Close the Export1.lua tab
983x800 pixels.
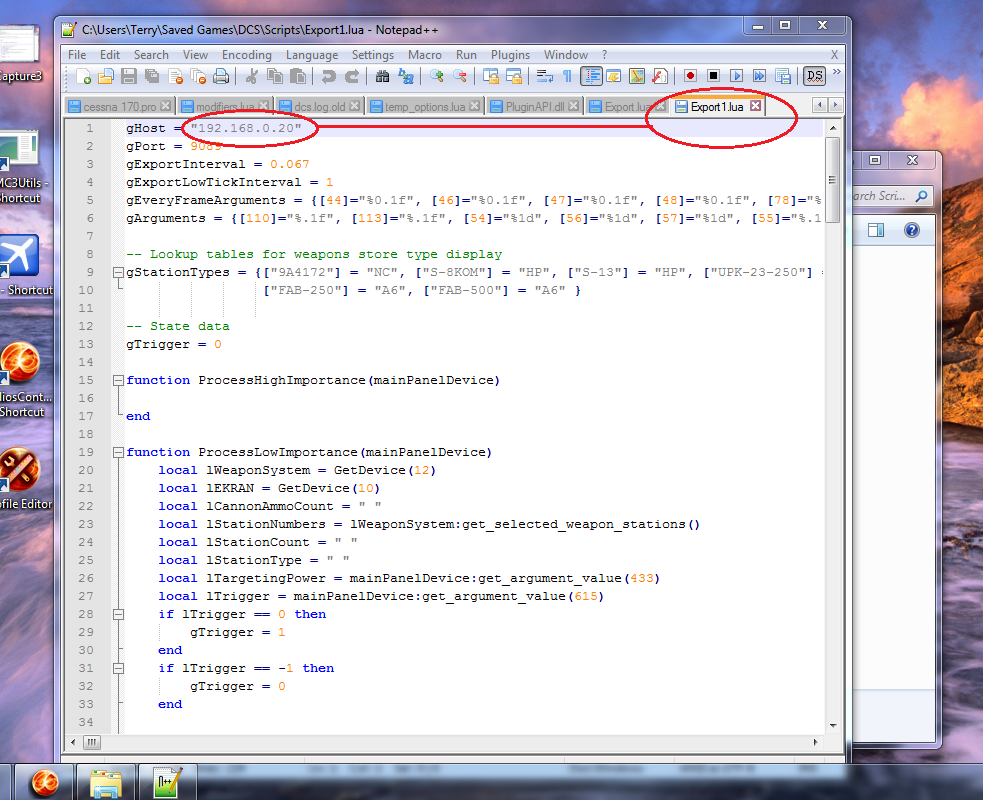[756, 106]
